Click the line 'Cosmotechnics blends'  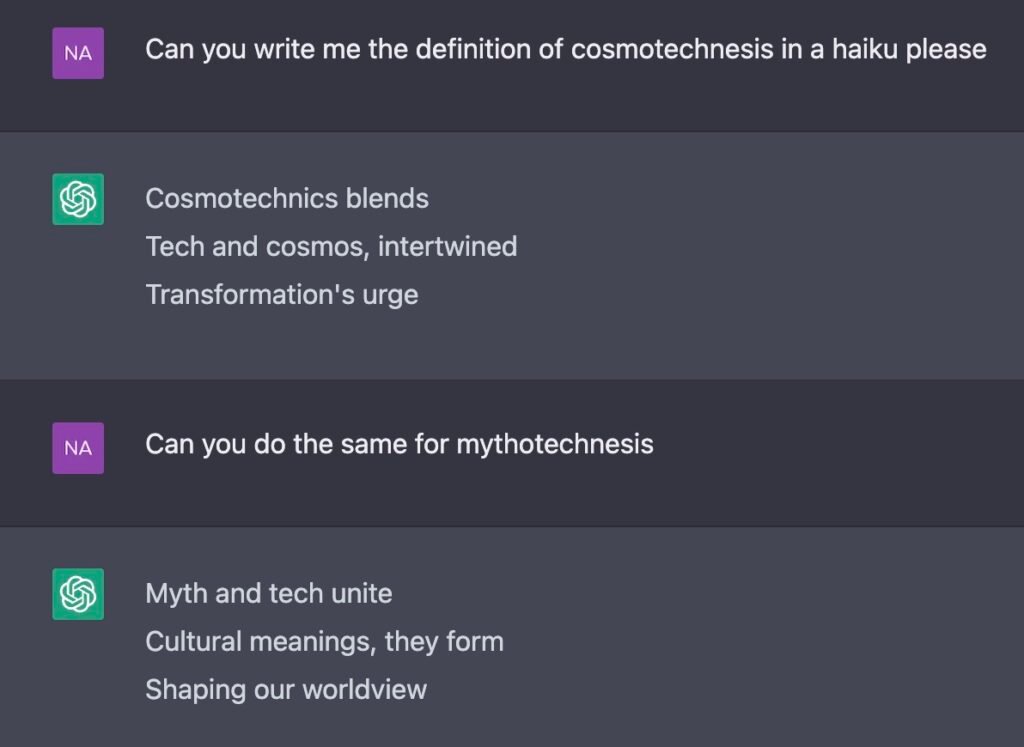(287, 199)
